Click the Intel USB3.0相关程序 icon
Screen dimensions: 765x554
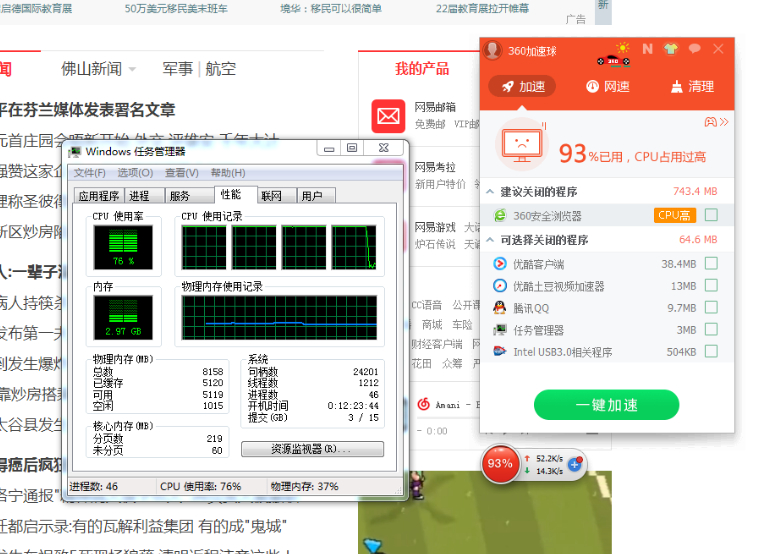[x=500, y=351]
